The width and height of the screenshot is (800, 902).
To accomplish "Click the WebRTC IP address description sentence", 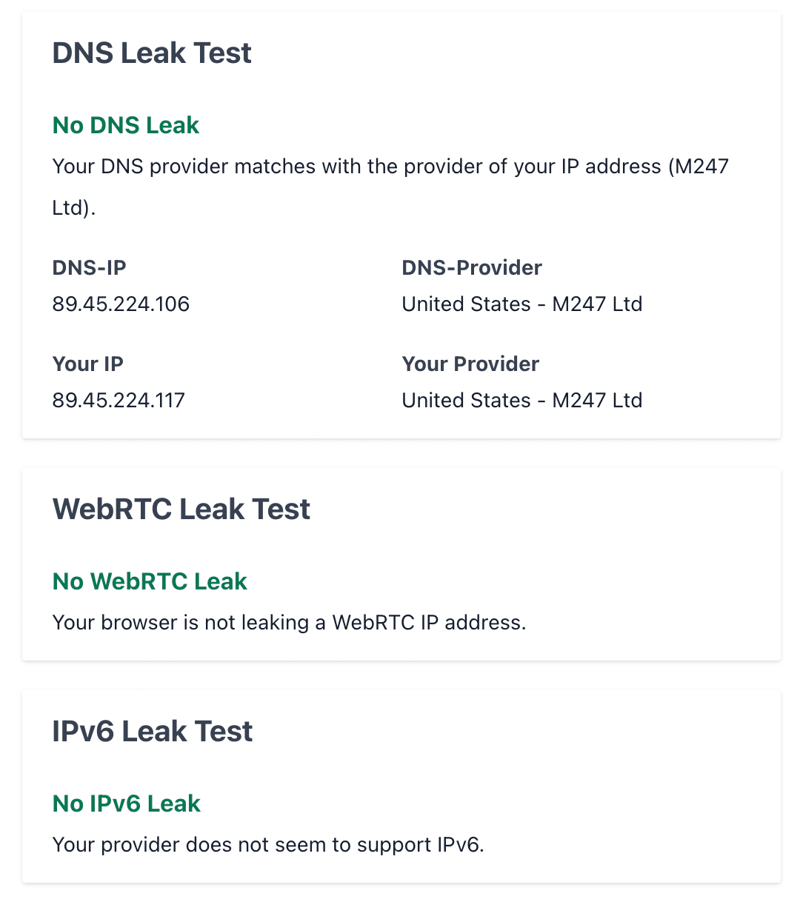I will [289, 622].
